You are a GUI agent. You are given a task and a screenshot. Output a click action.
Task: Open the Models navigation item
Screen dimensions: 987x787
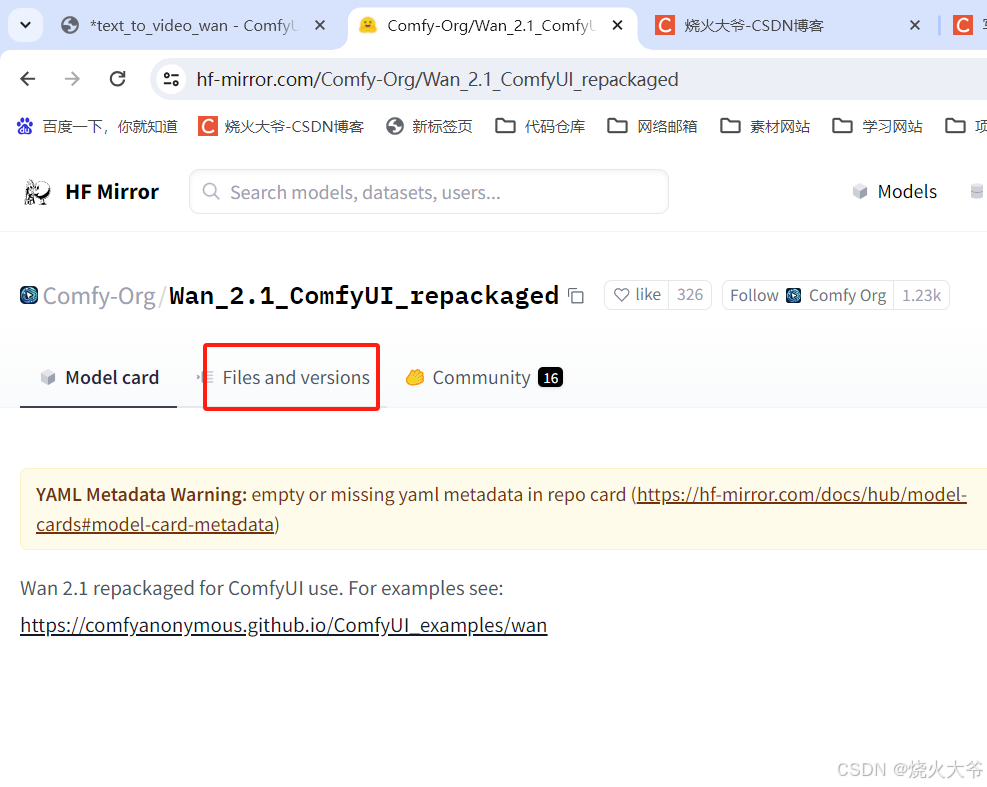coord(894,191)
